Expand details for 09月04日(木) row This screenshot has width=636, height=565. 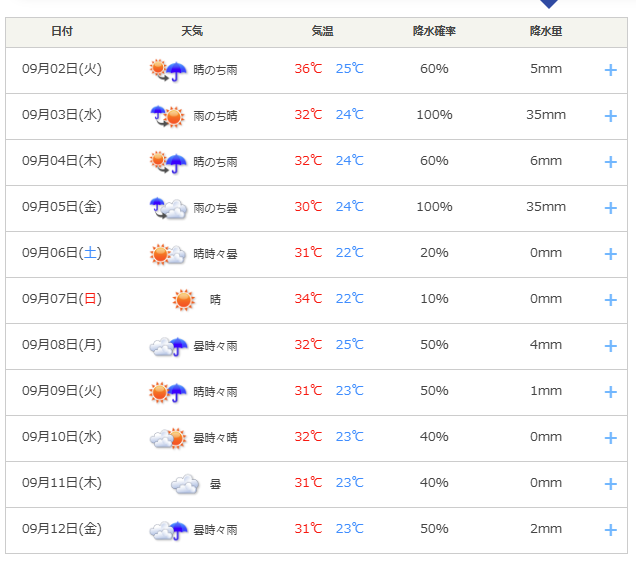click(x=611, y=162)
